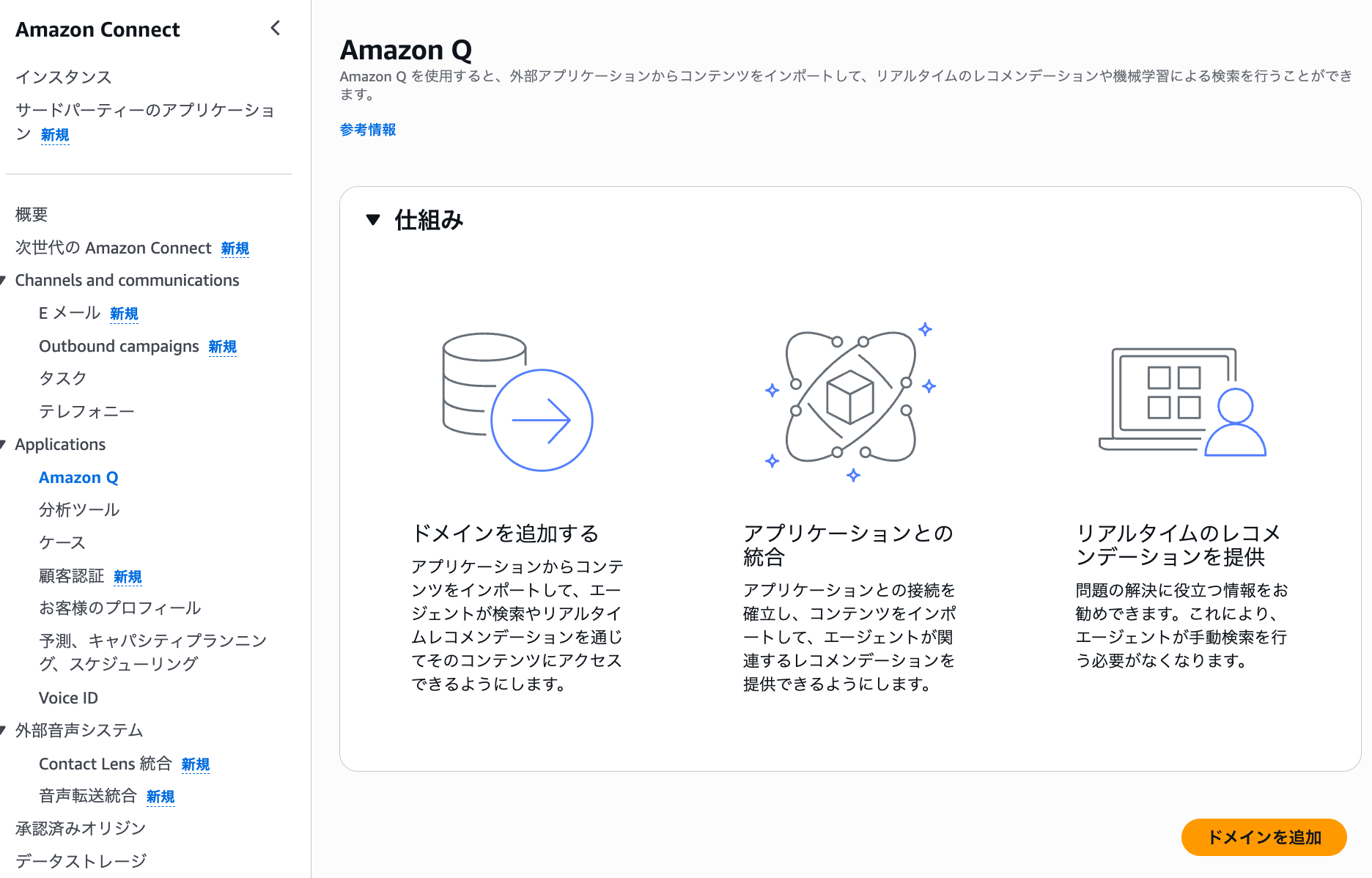Select Amazon Q navigation item
The height and width of the screenshot is (878, 1372).
[x=78, y=477]
